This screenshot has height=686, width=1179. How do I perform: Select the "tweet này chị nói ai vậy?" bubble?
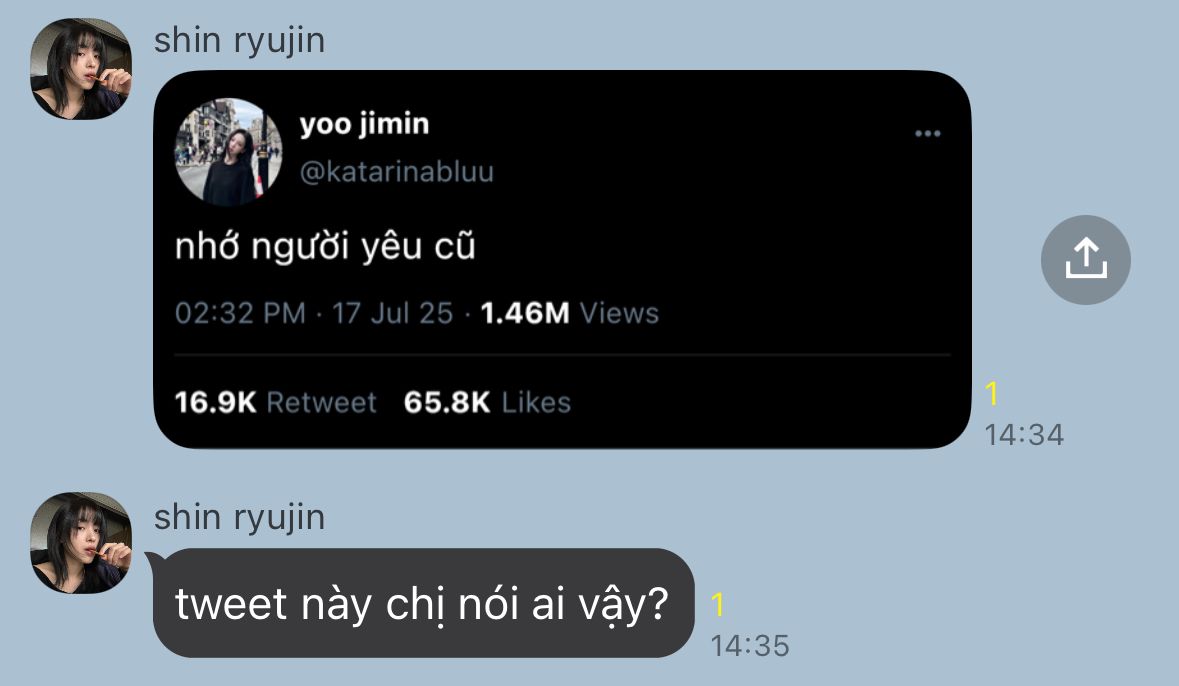tap(423, 603)
